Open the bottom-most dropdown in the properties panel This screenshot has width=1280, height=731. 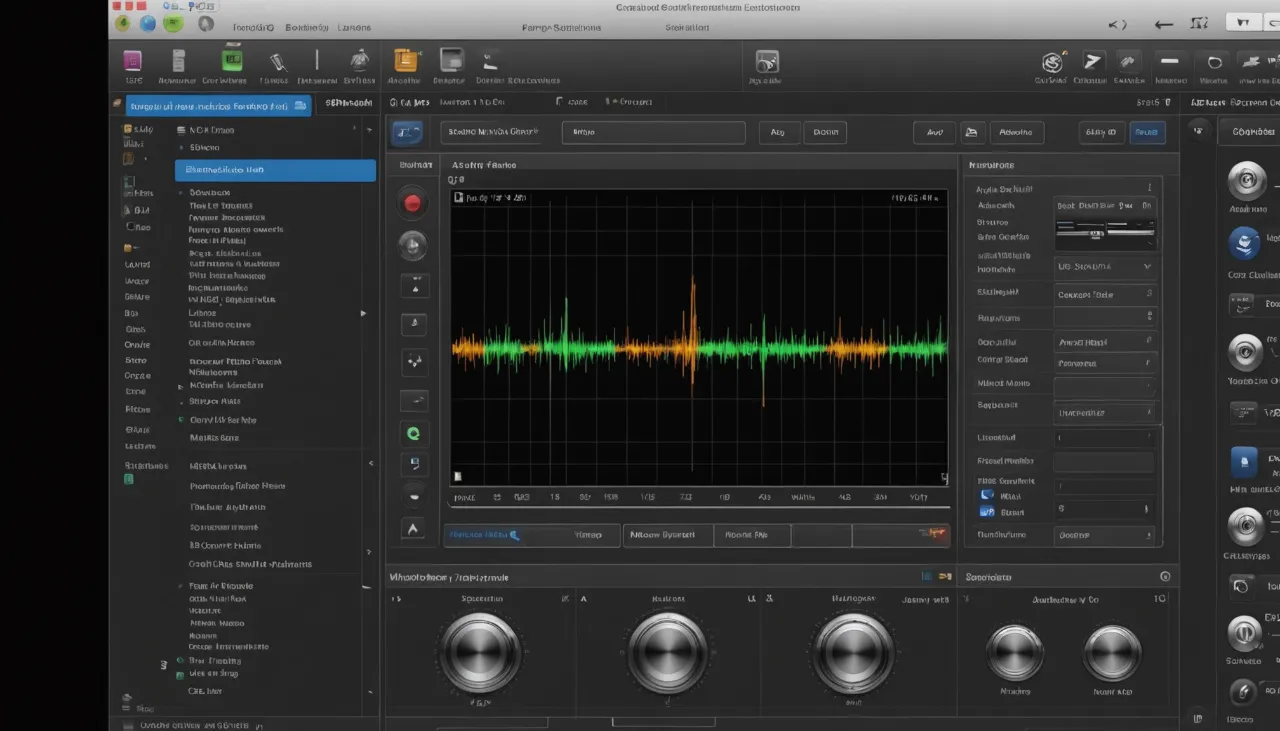[1104, 535]
